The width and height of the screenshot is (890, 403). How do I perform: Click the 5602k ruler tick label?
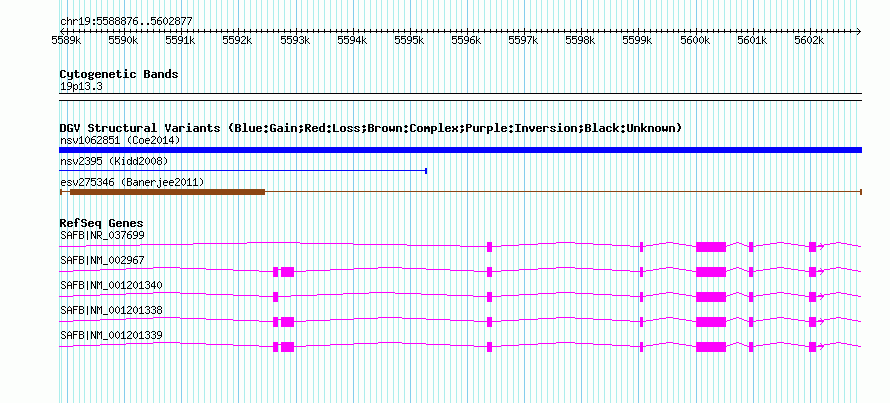810,40
